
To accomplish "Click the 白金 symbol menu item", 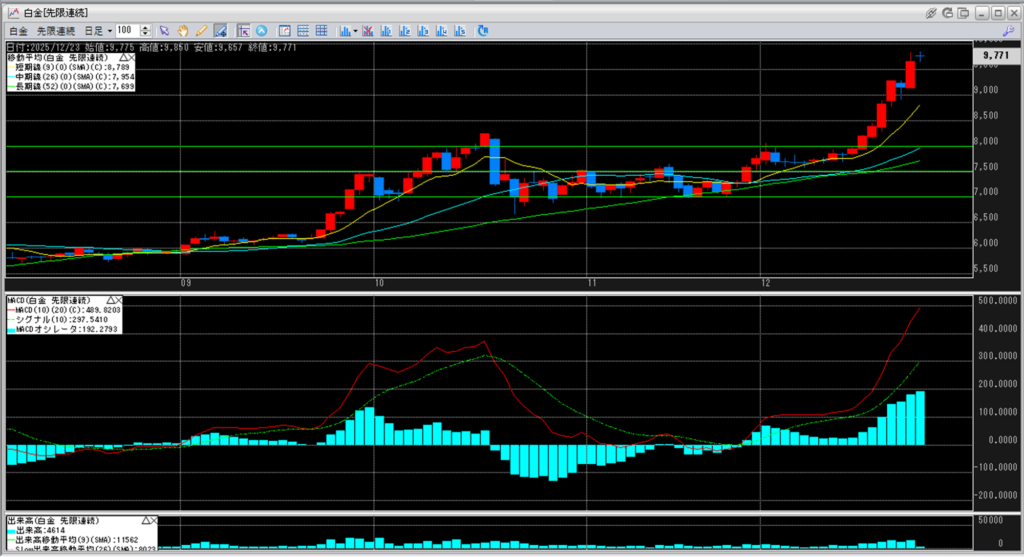I will 17,31.
